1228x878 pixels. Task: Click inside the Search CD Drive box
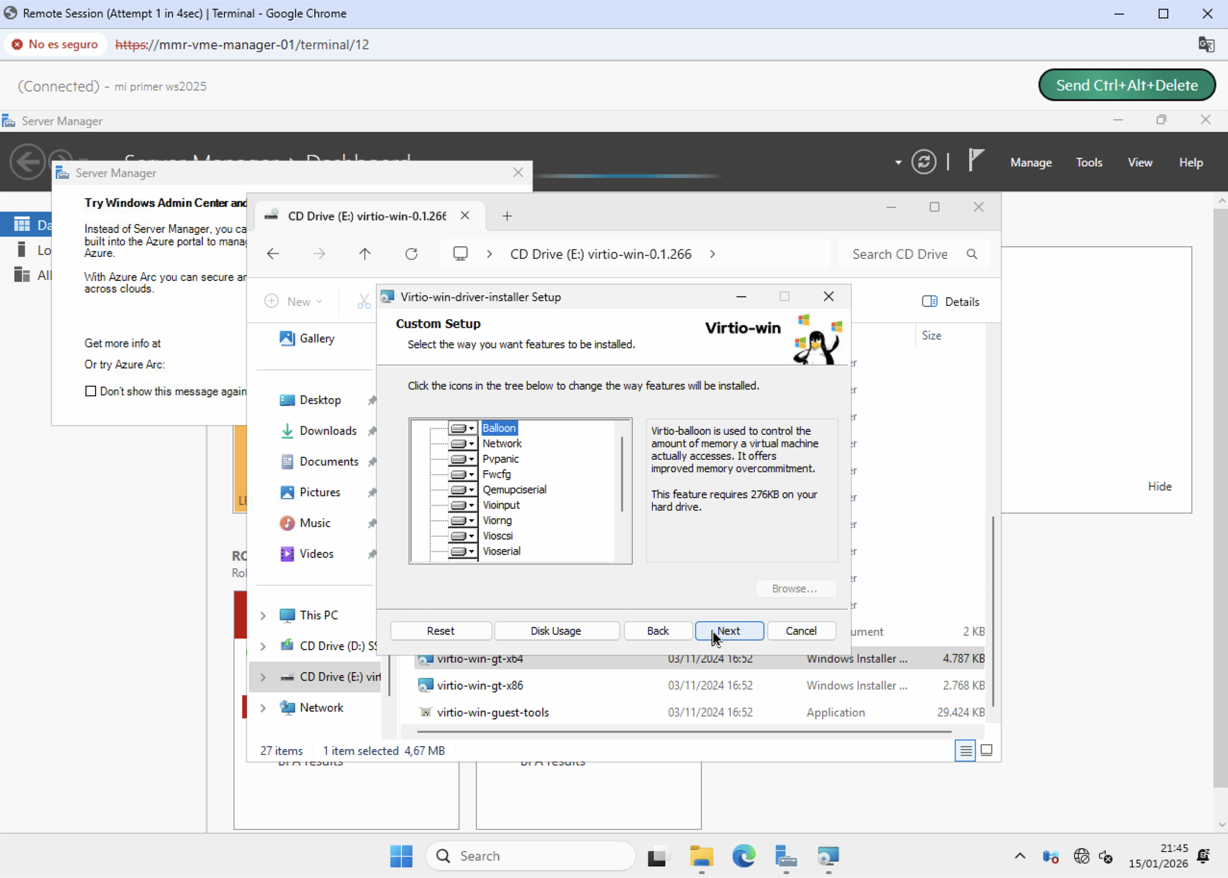tap(900, 254)
